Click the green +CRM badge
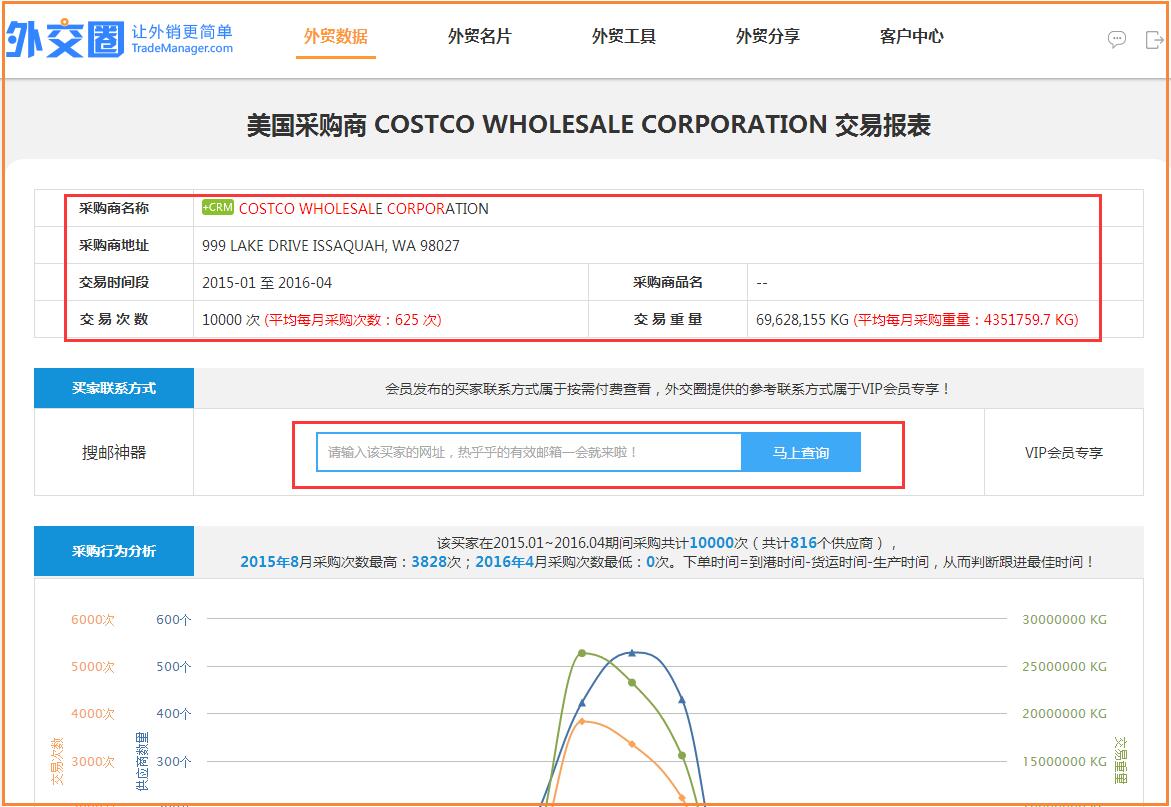The image size is (1171, 807). (x=217, y=208)
